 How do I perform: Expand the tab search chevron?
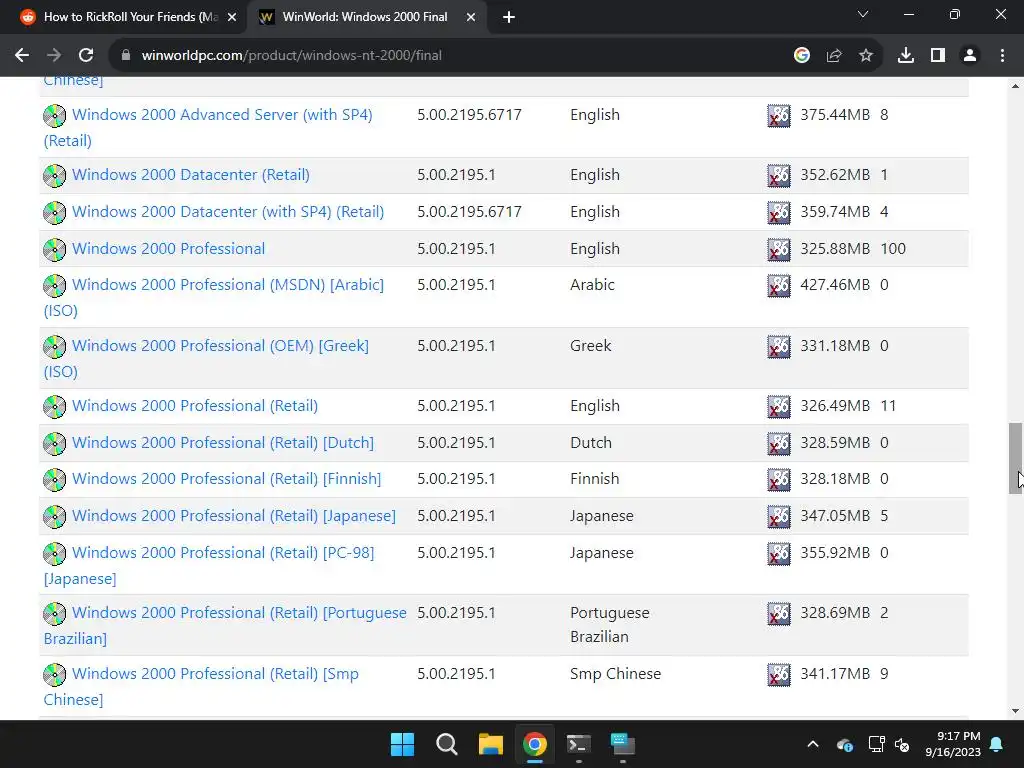[x=863, y=14]
